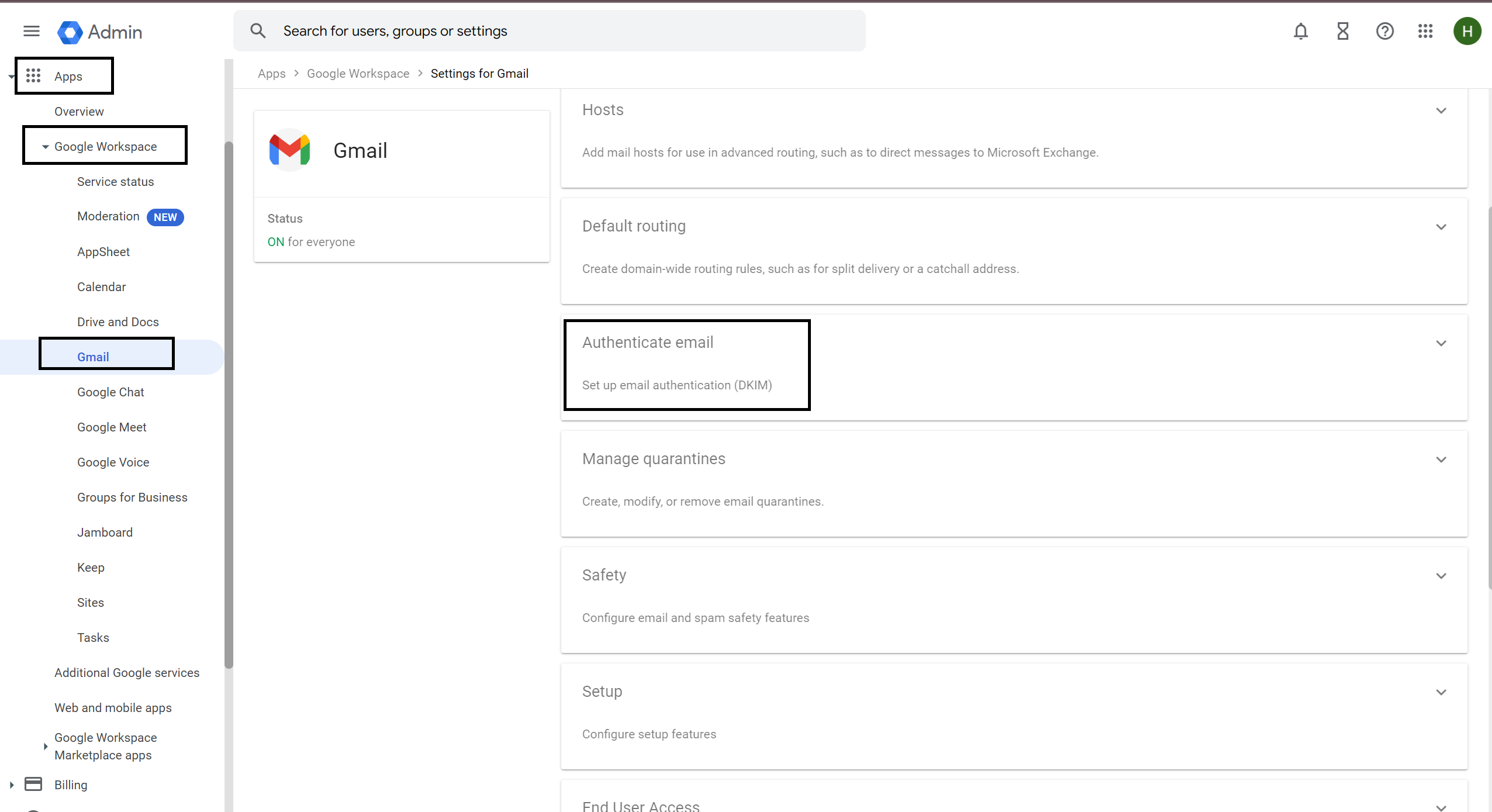Click the Billing card icon in sidebar
Image resolution: width=1492 pixels, height=812 pixels.
coord(33,784)
